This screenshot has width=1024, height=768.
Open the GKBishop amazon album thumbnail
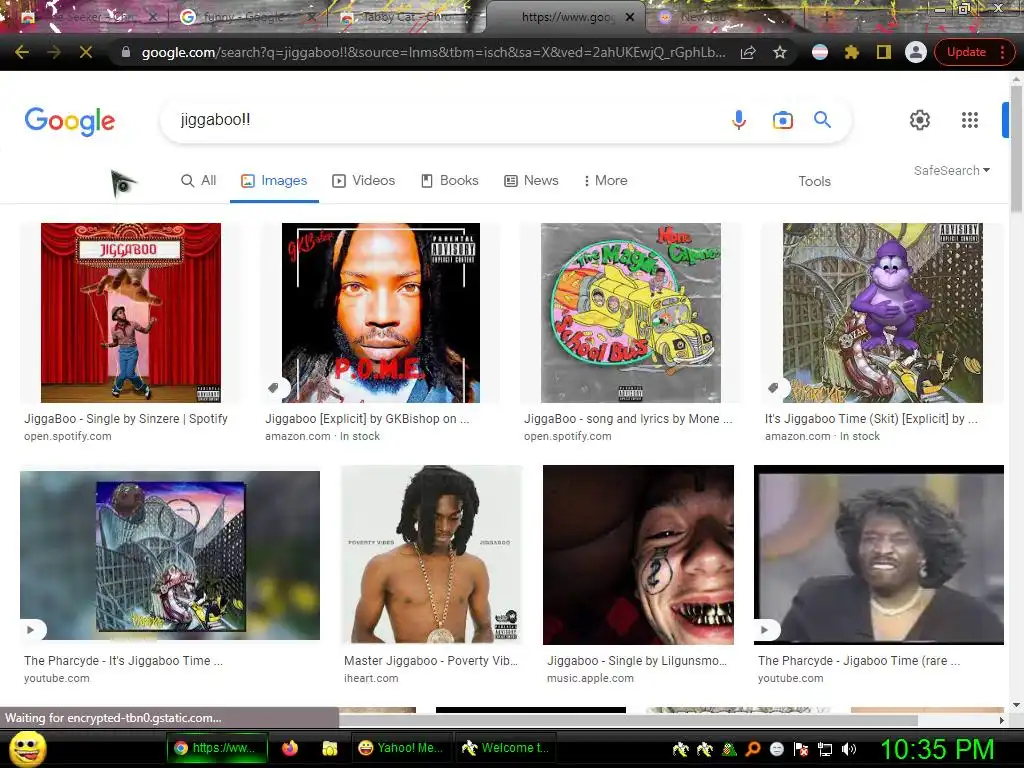pos(381,313)
